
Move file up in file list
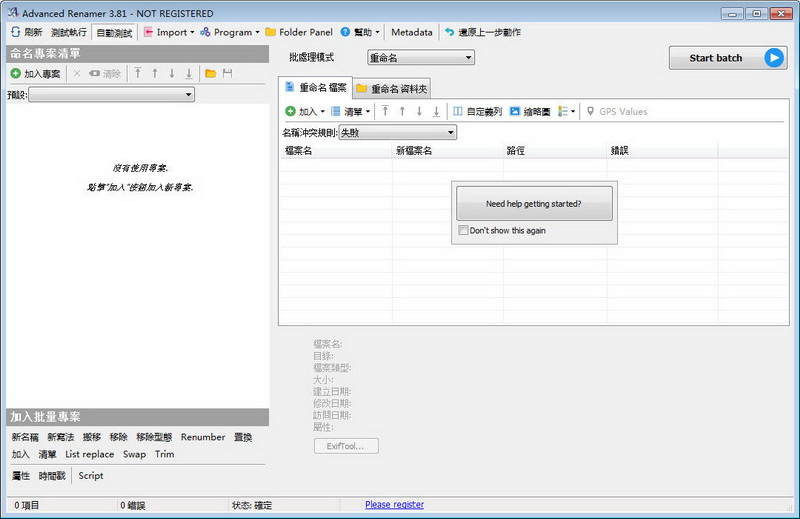tap(403, 111)
